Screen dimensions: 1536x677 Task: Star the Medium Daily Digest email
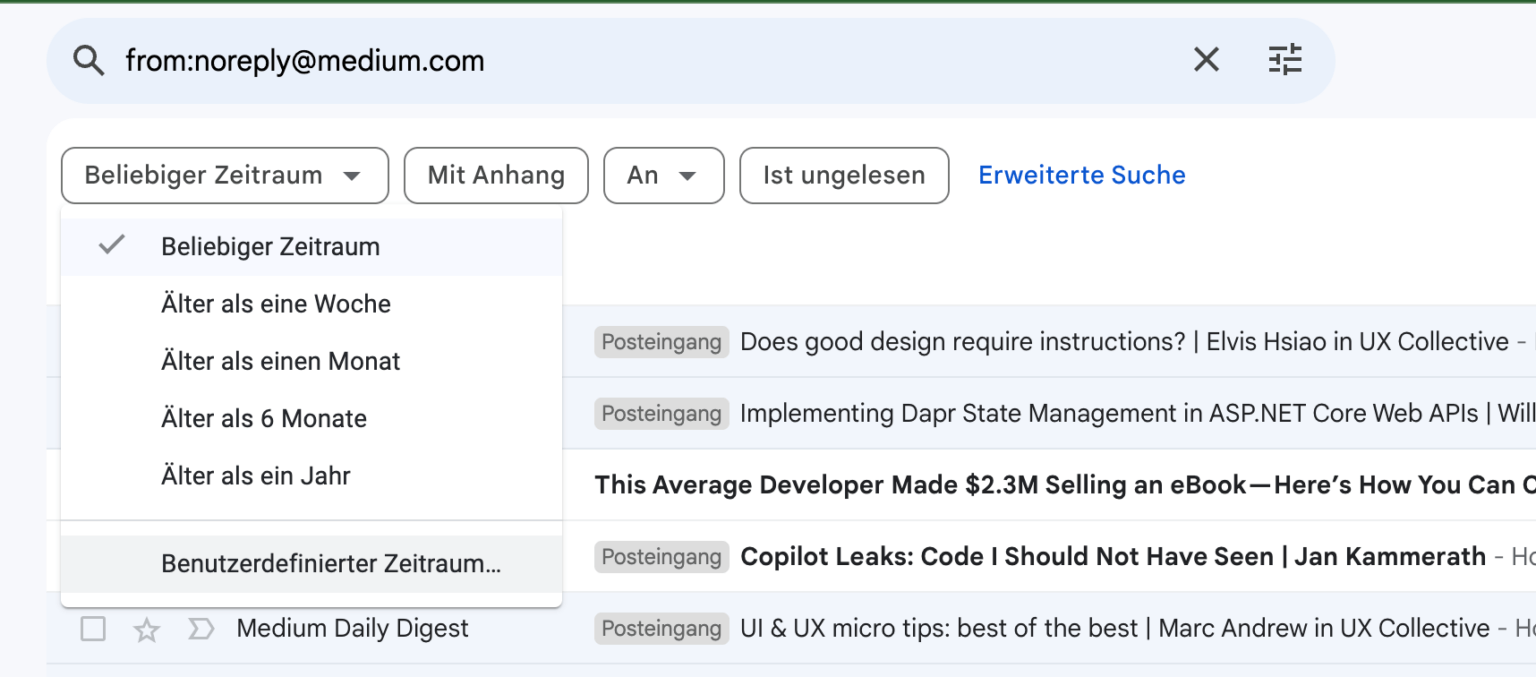click(x=146, y=629)
